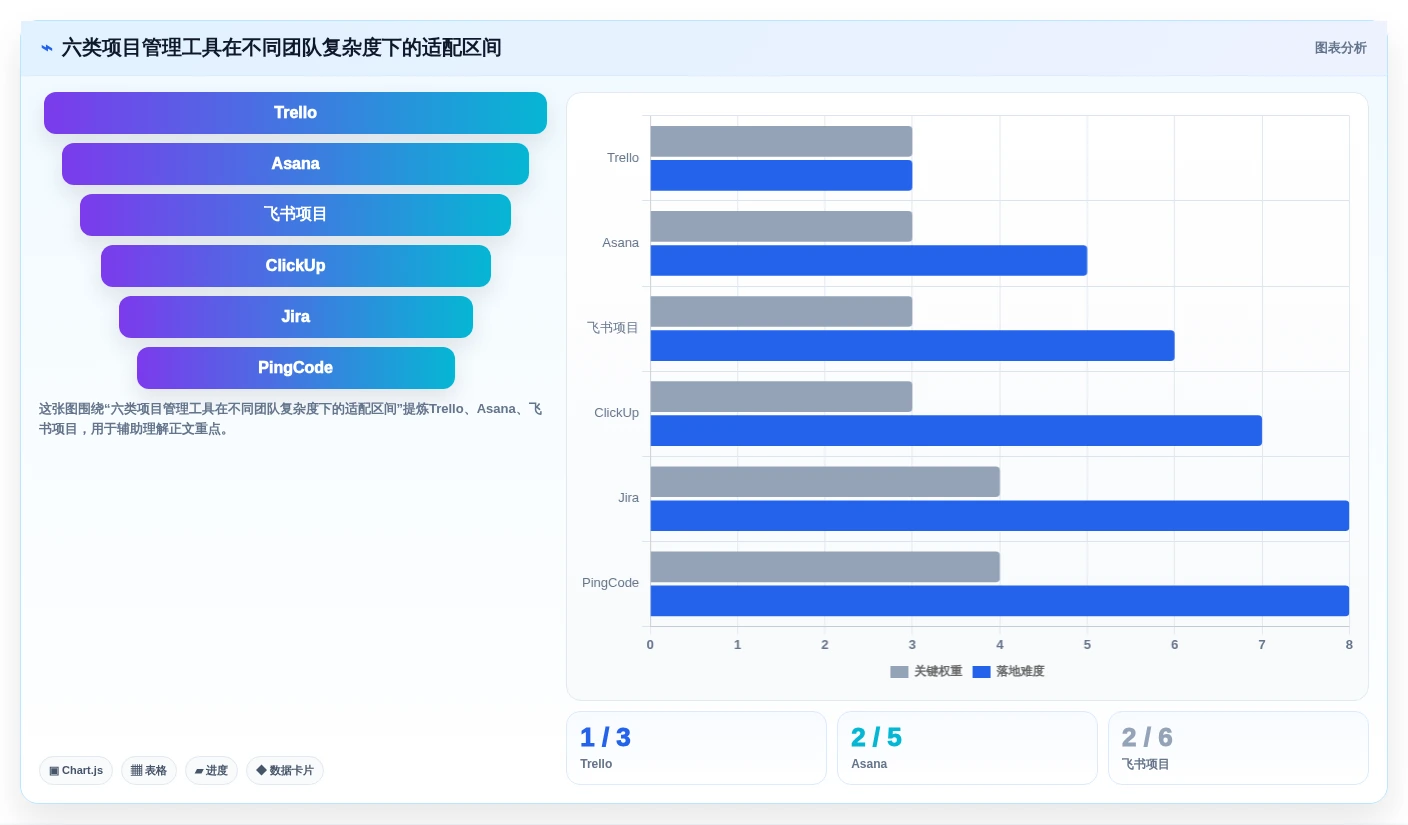Click the blue 落地难度 bar for Asana
The height and width of the screenshot is (825, 1408).
coord(868,260)
